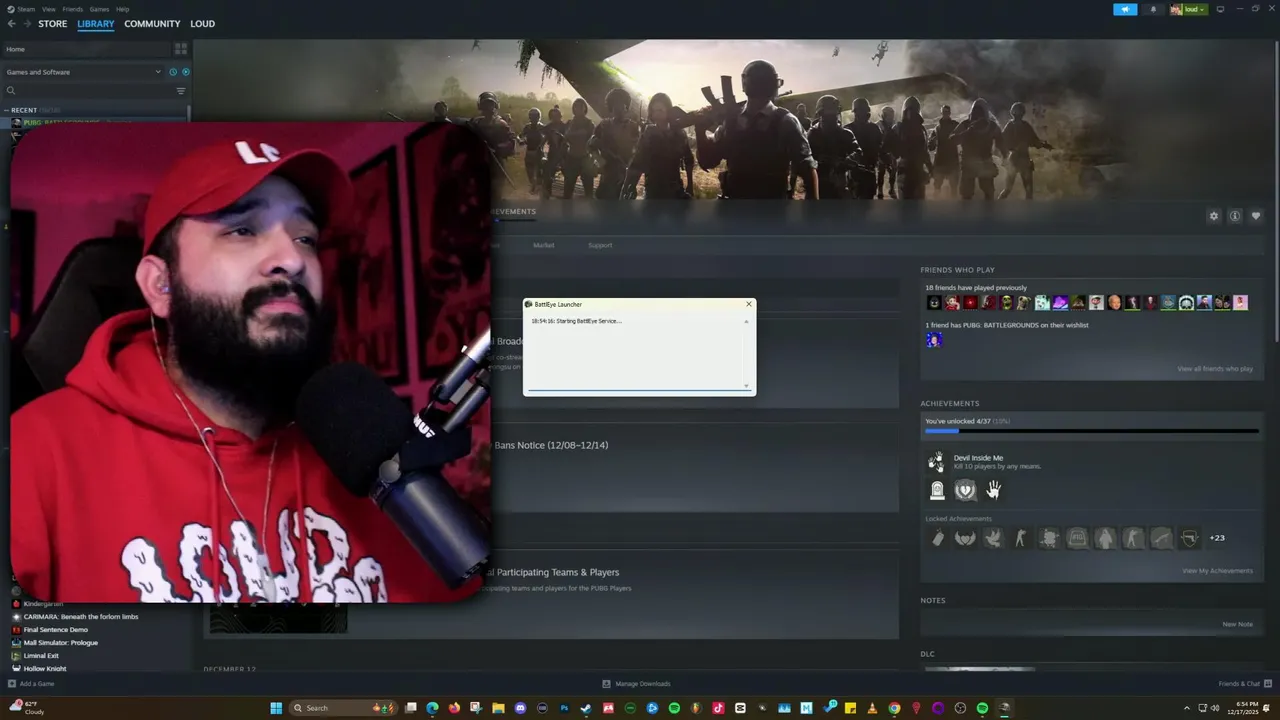The height and width of the screenshot is (720, 1280).
Task: Open the Help menu
Action: 122,9
